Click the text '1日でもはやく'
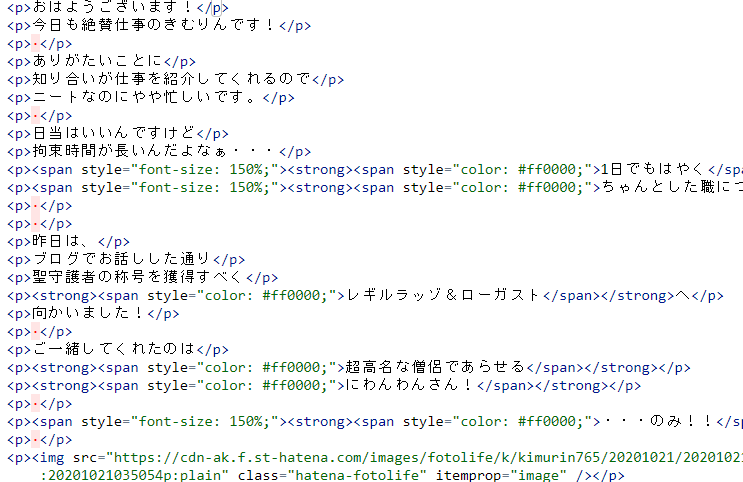This screenshot has height=482, width=743. click(x=653, y=169)
